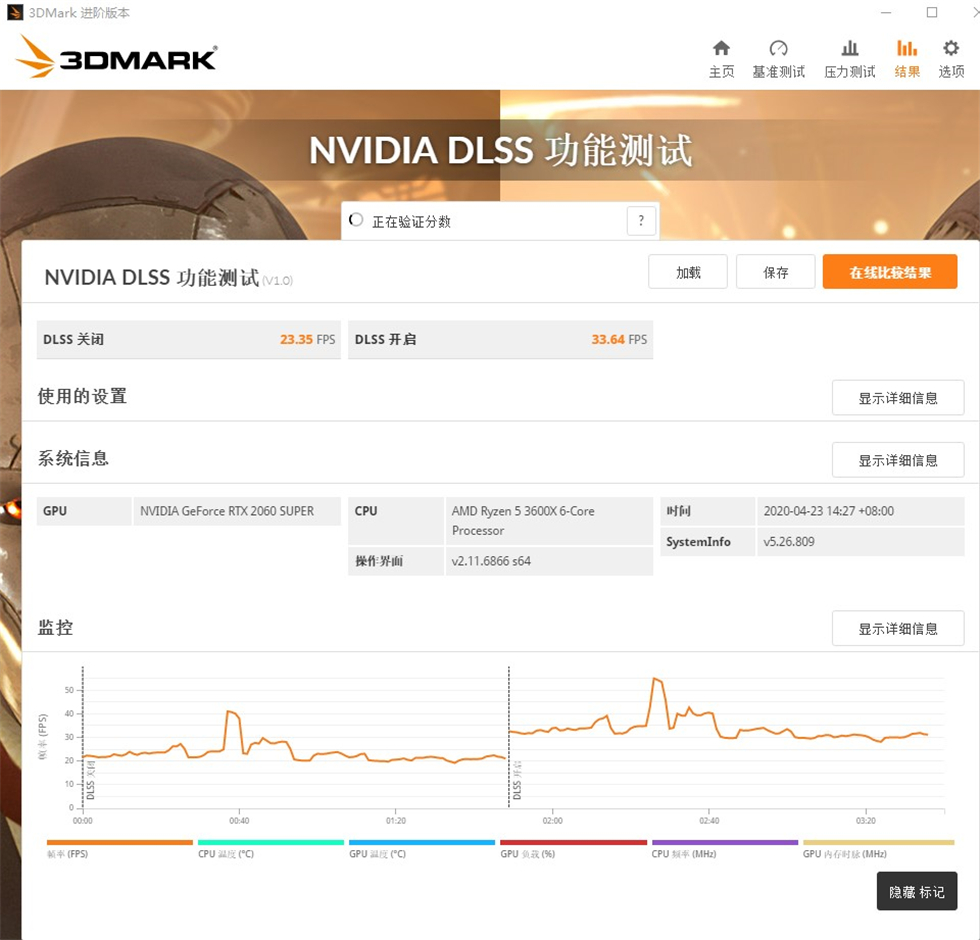This screenshot has height=940, width=980.
Task: Select the DLSS 关闭 result panel
Action: point(190,339)
